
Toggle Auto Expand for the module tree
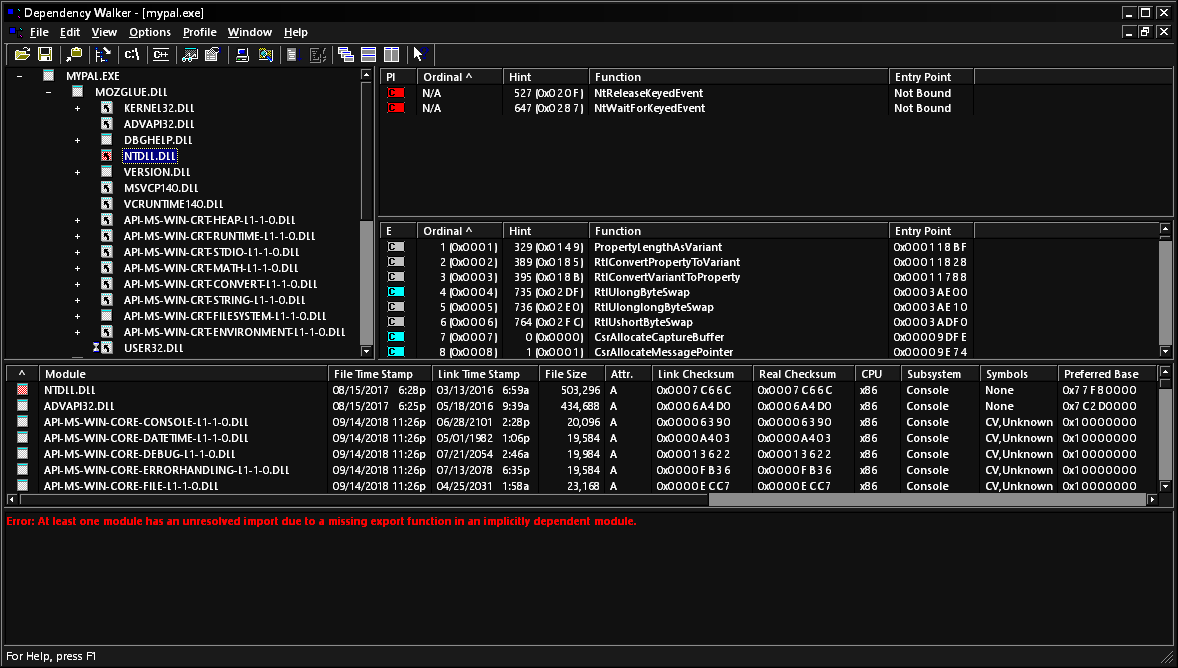pyautogui.click(x=104, y=55)
